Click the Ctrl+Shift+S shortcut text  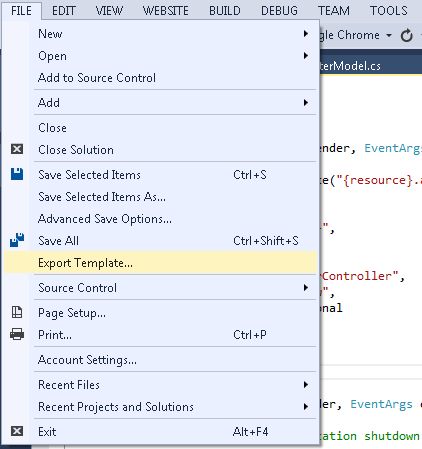(x=266, y=241)
